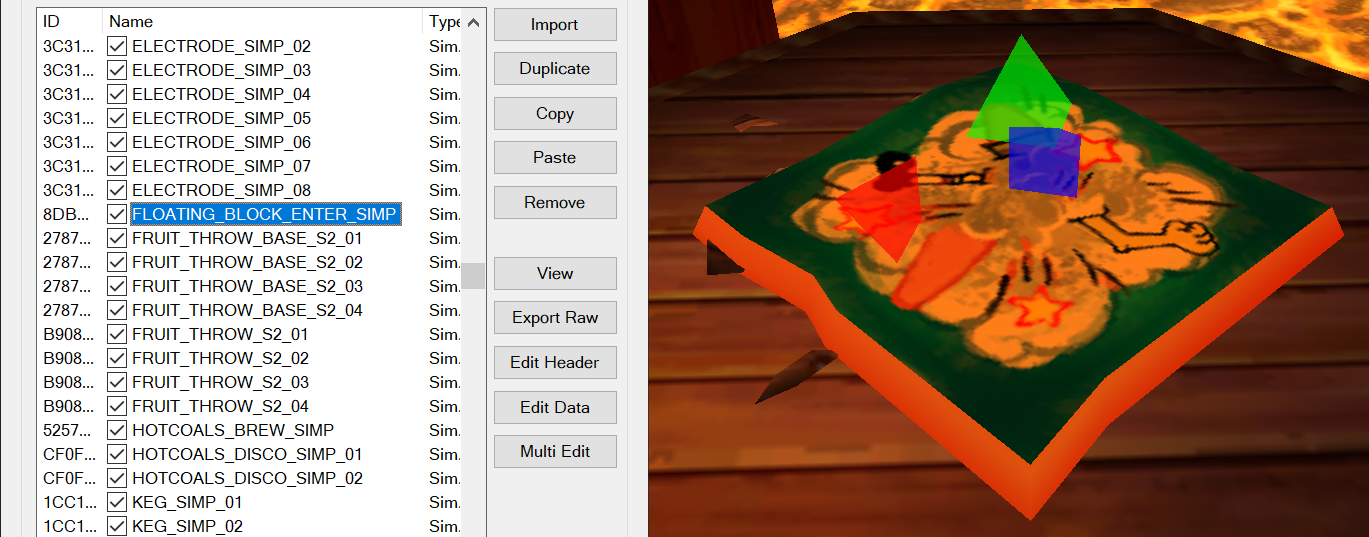Toggle HOTCOALS_BREW_SIMP checkbox

tap(117, 430)
